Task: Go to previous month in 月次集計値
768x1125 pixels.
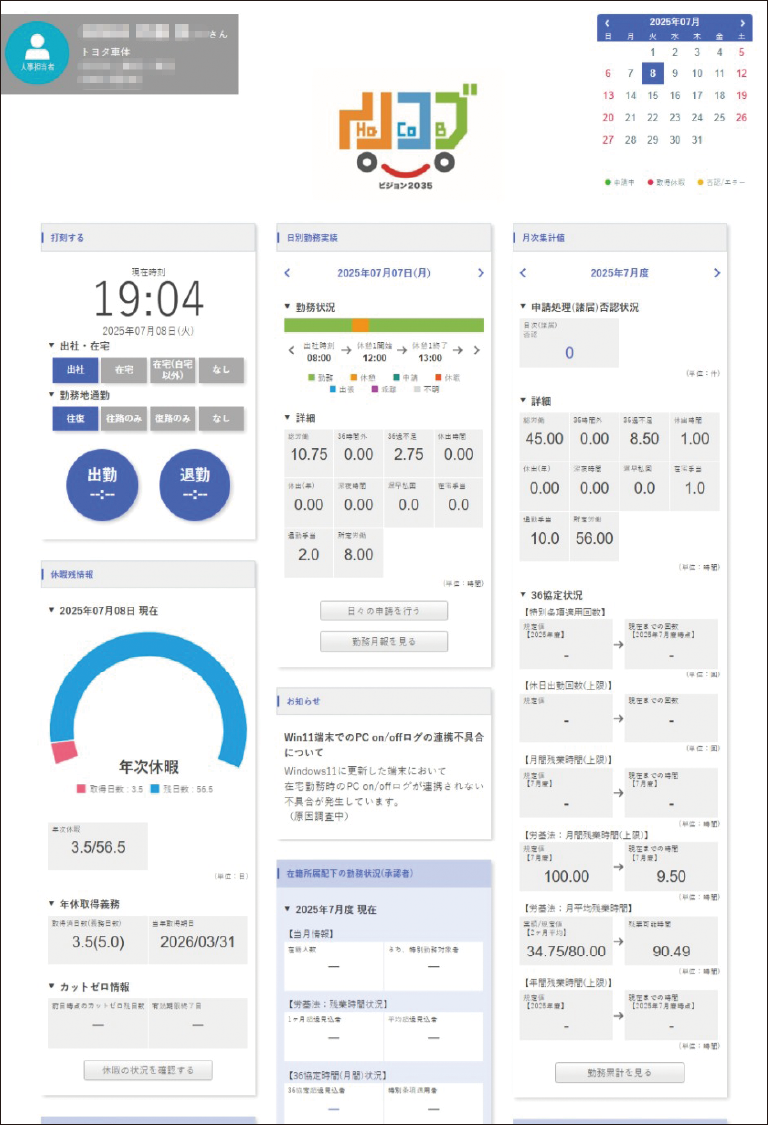Action: point(523,273)
